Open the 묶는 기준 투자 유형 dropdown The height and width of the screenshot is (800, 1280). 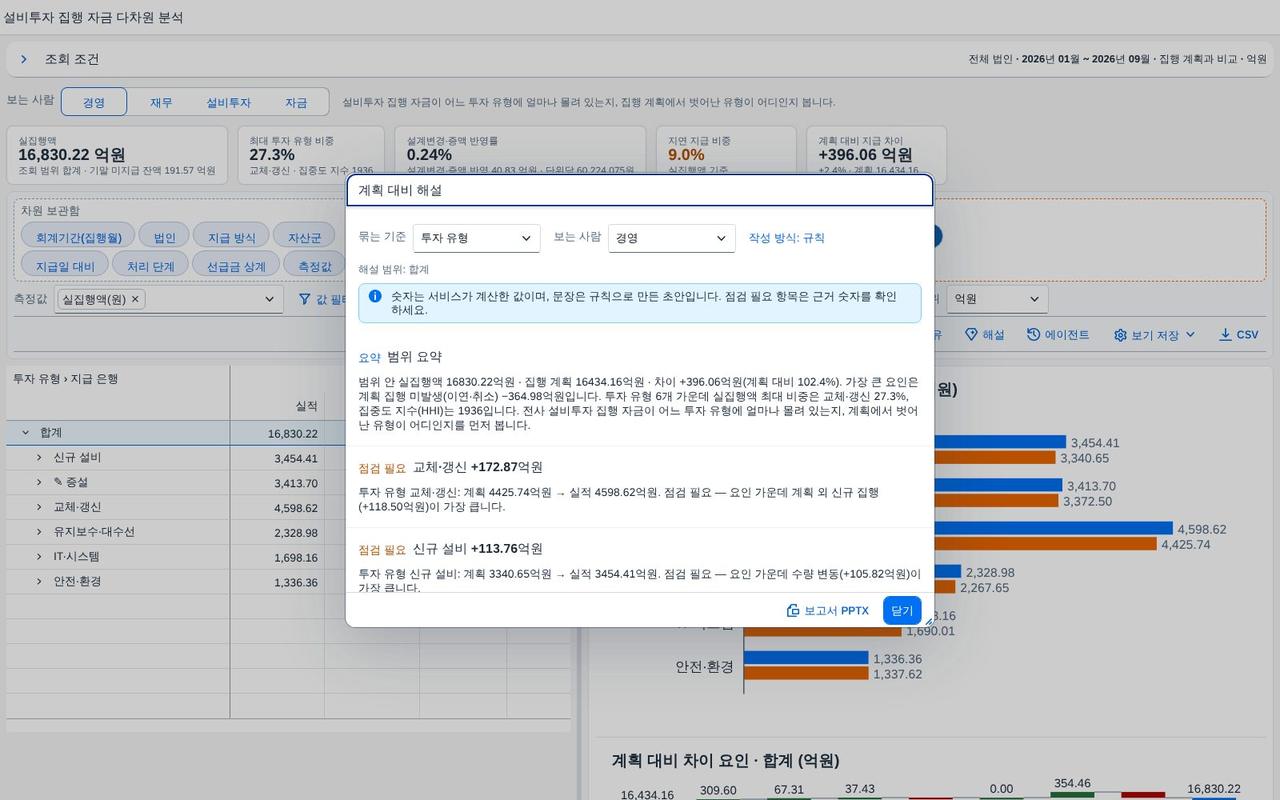point(476,238)
